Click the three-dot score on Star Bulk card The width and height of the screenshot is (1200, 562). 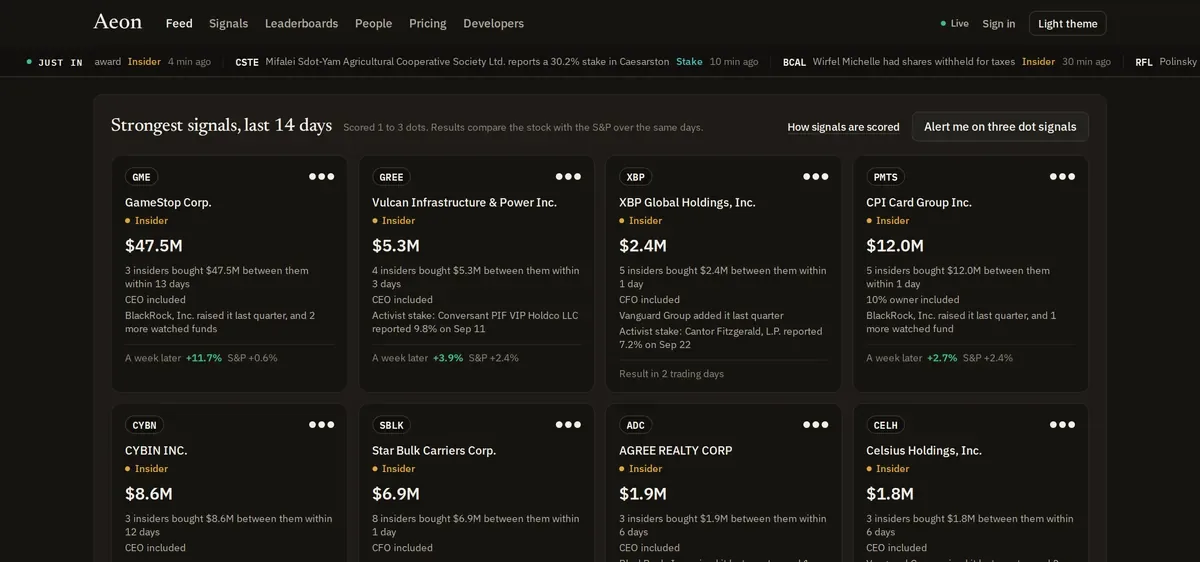point(569,424)
